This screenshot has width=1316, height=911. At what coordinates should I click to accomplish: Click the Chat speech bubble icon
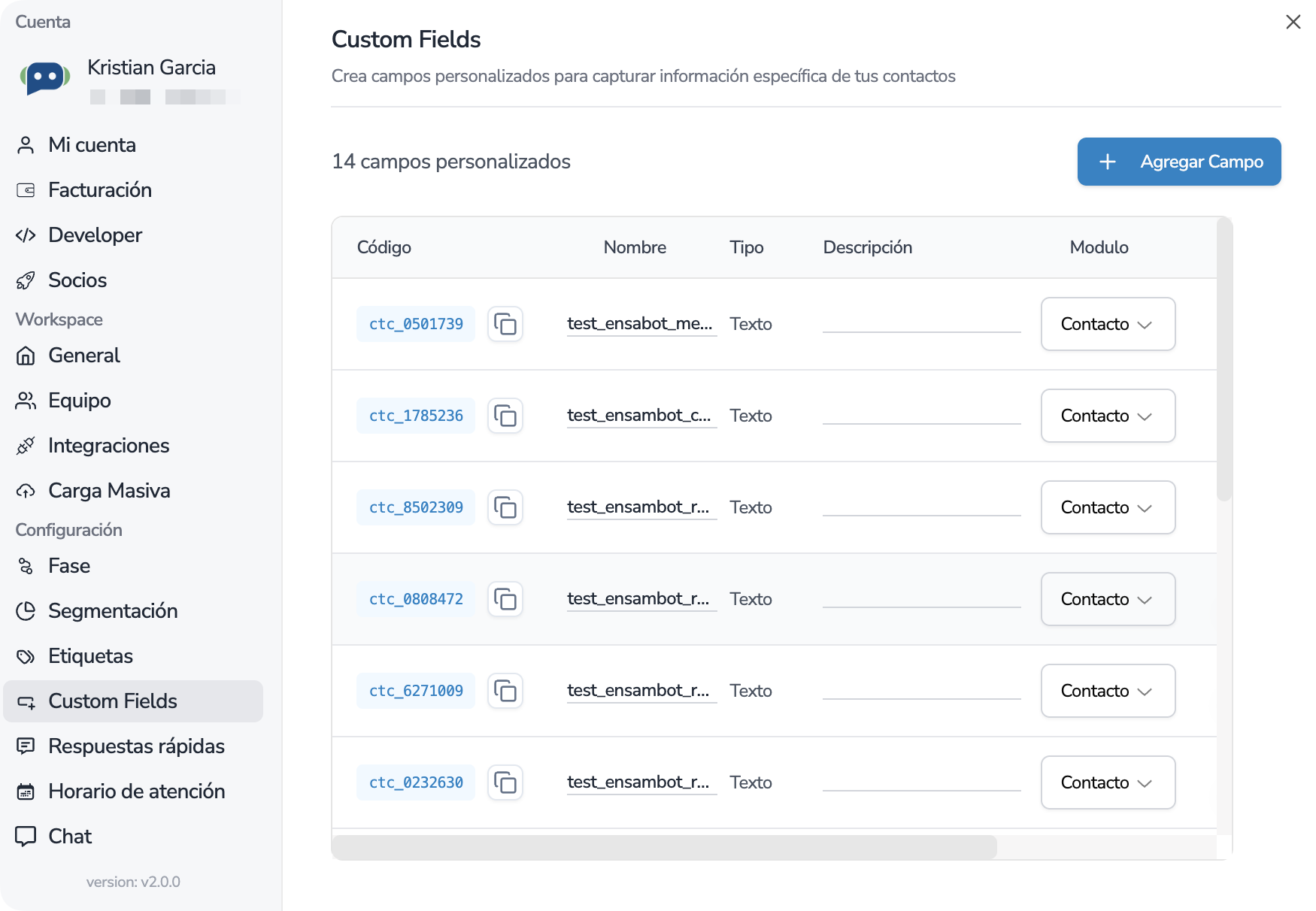pyautogui.click(x=26, y=837)
